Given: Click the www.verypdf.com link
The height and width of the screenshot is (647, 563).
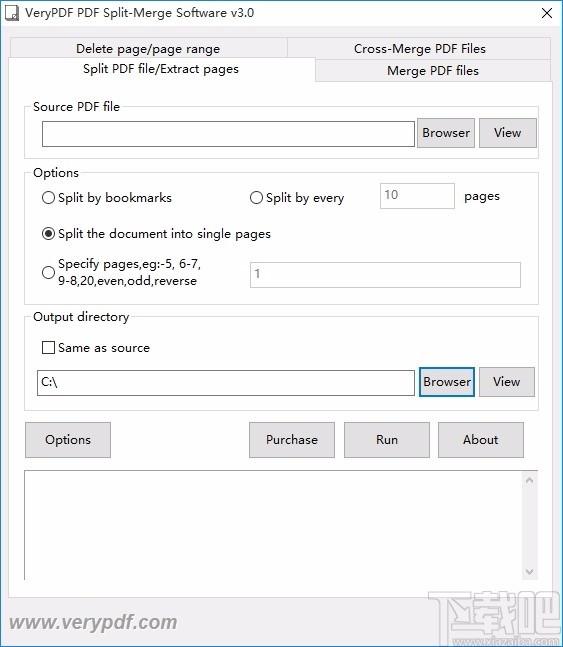Looking at the screenshot, I should coord(93,623).
